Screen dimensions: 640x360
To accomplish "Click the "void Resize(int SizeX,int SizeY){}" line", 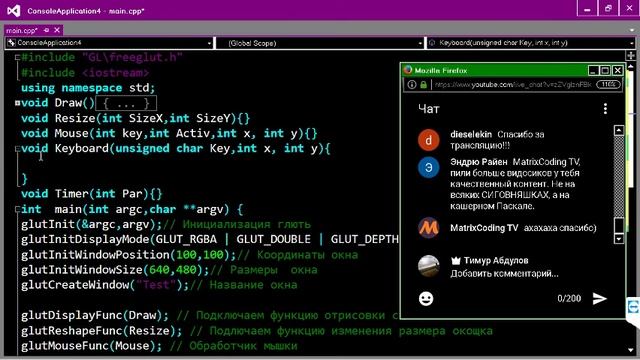I will point(136,118).
